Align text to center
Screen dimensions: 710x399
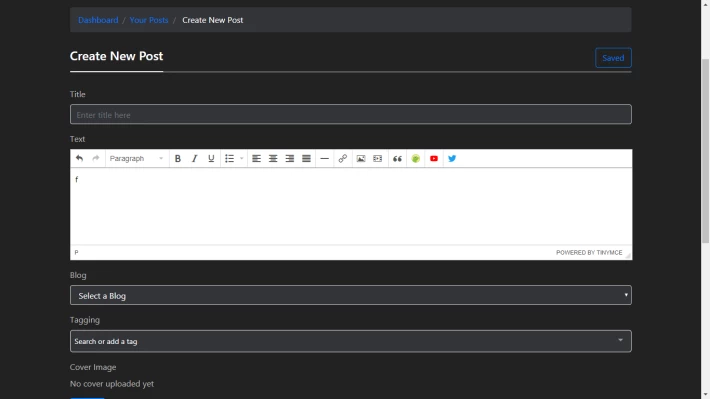[273, 159]
